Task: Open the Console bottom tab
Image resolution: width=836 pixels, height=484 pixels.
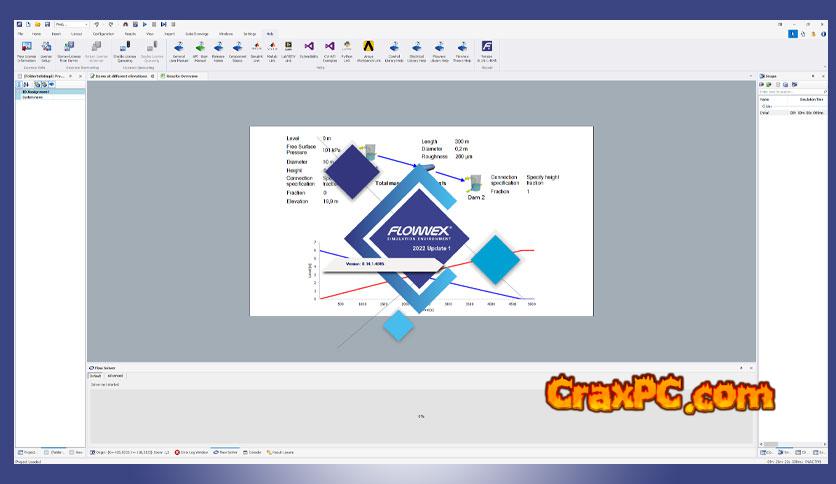Action: pos(252,453)
